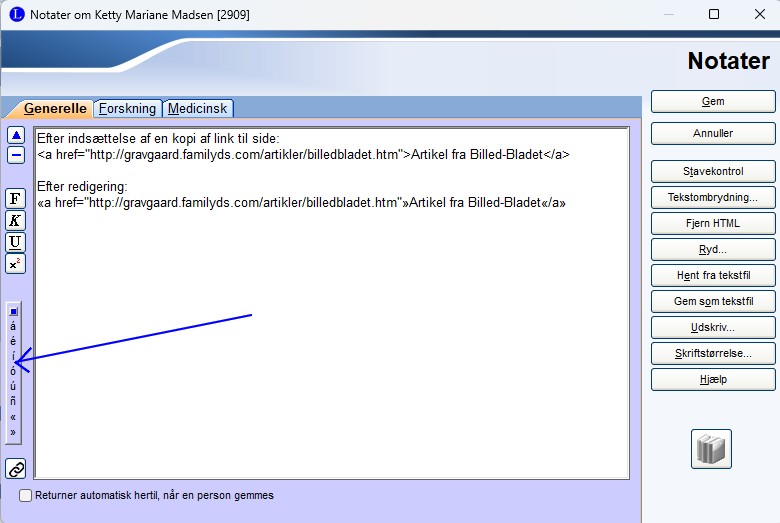Select the Generelle tab
The width and height of the screenshot is (780, 523).
(x=56, y=109)
